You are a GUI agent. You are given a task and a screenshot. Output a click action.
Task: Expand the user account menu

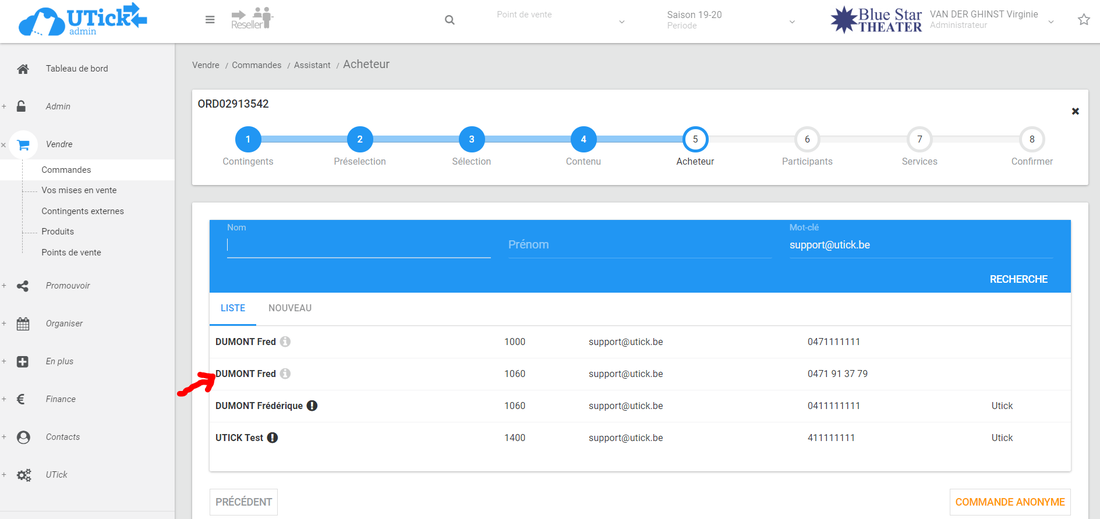tap(1051, 21)
